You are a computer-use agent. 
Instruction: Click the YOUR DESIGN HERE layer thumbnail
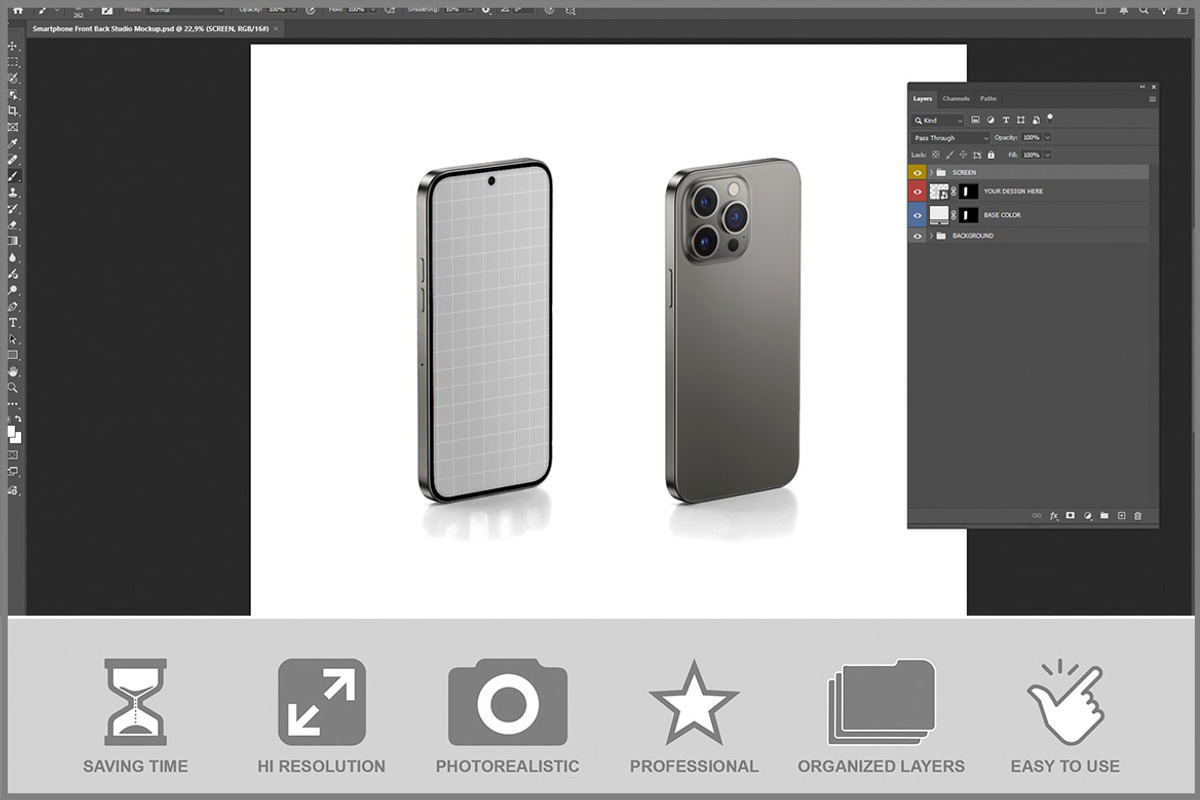tap(939, 191)
